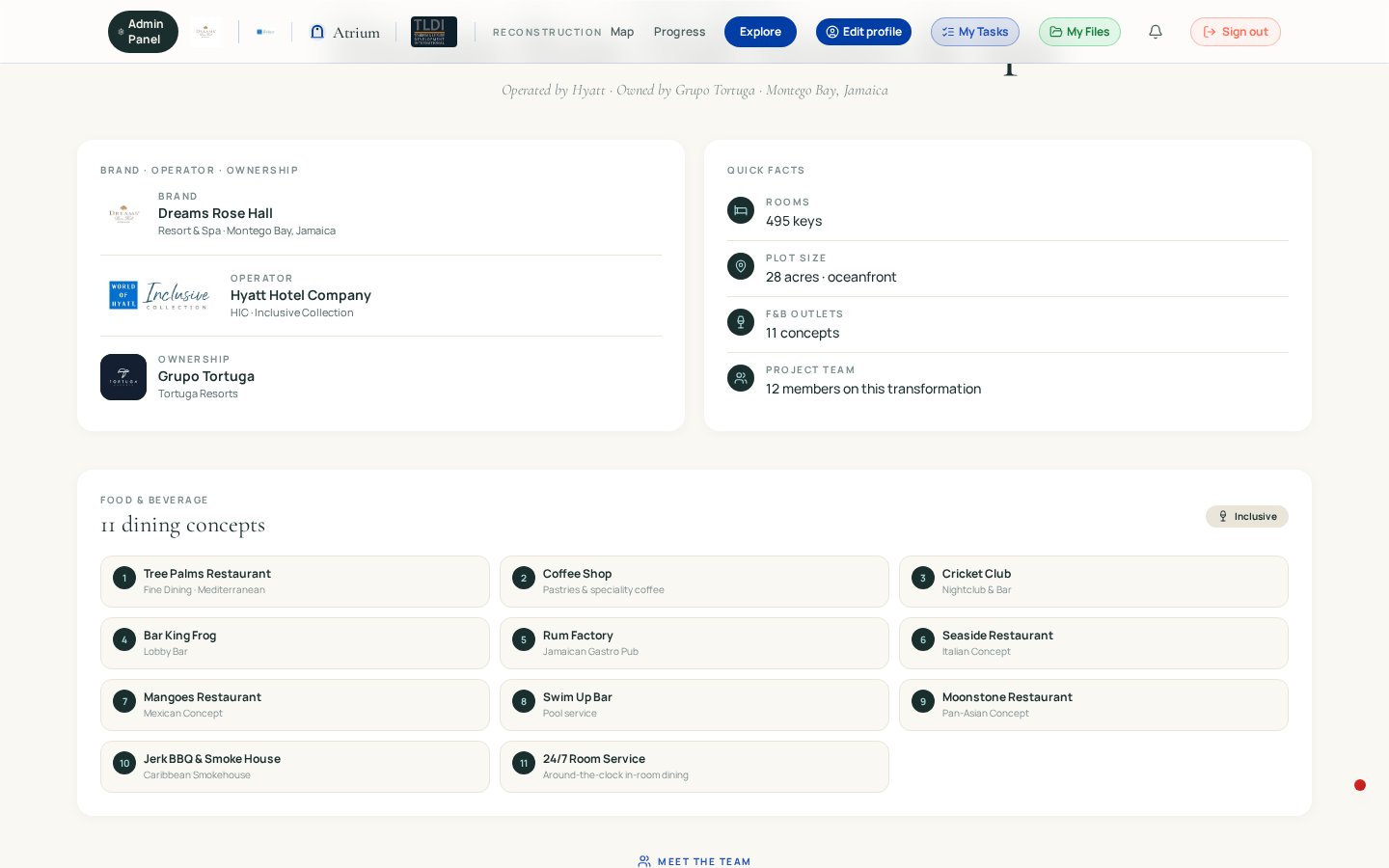Click Grupo Tortuga ownership name
Image resolution: width=1389 pixels, height=868 pixels.
click(206, 376)
